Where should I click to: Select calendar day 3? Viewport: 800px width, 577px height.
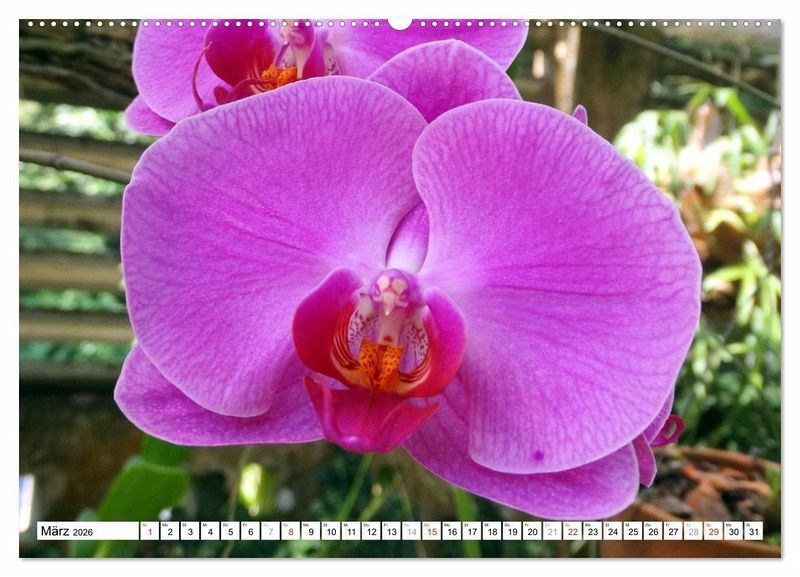pyautogui.click(x=190, y=531)
